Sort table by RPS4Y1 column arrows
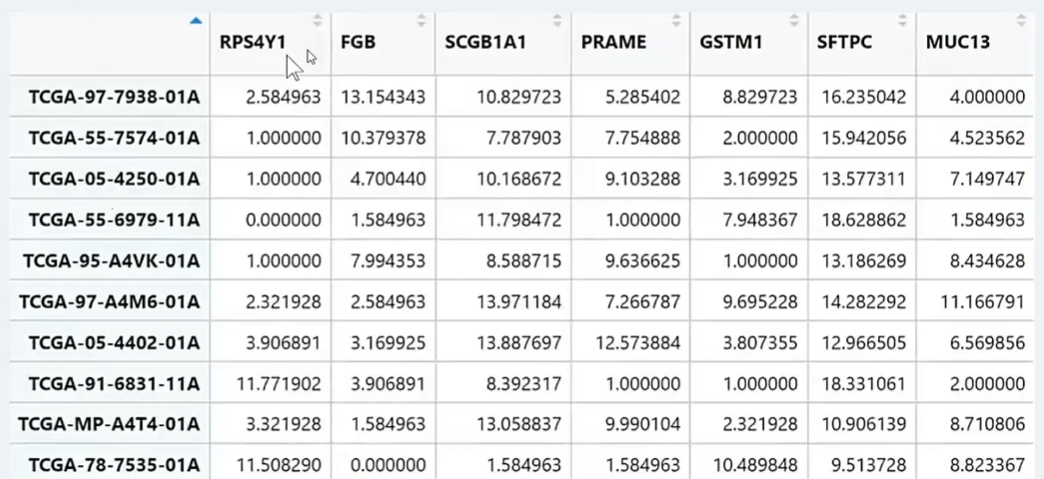Screen dimensions: 1044x479 coord(318,21)
